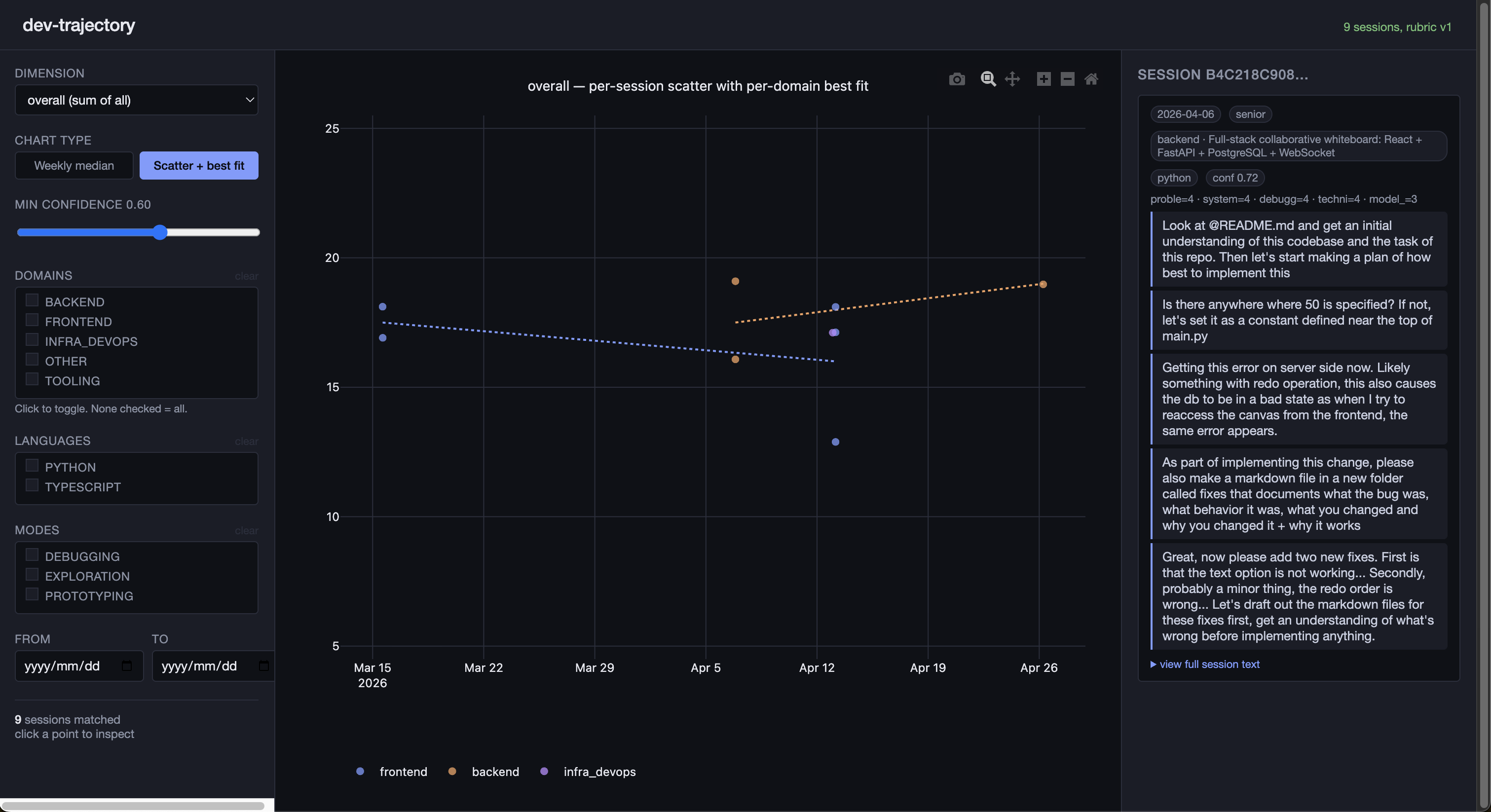Check the BACKEND domain checkbox
The width and height of the screenshot is (1491, 812).
point(32,300)
